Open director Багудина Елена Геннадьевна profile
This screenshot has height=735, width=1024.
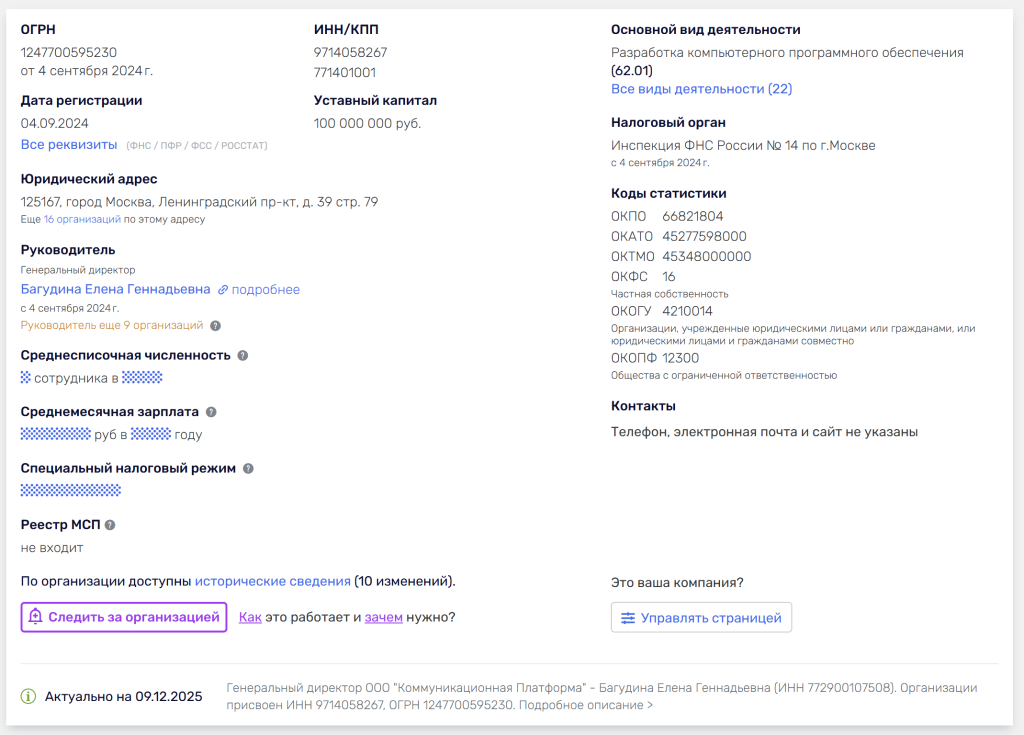[x=115, y=289]
